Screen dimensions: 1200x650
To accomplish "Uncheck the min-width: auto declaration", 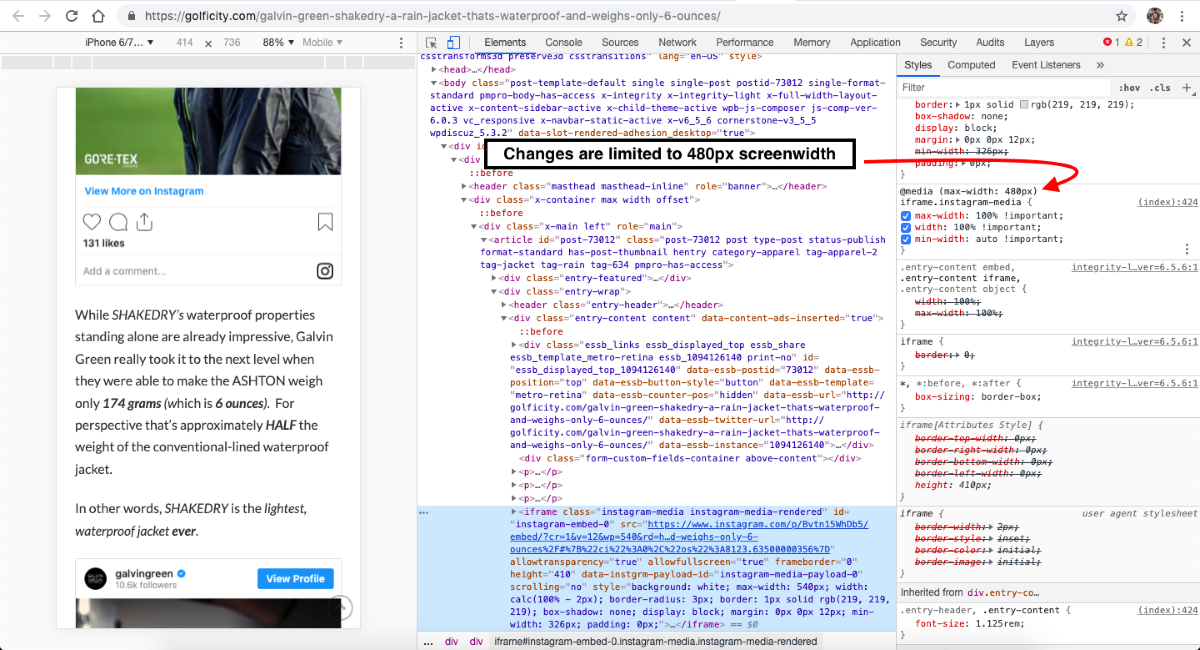I will coord(906,239).
